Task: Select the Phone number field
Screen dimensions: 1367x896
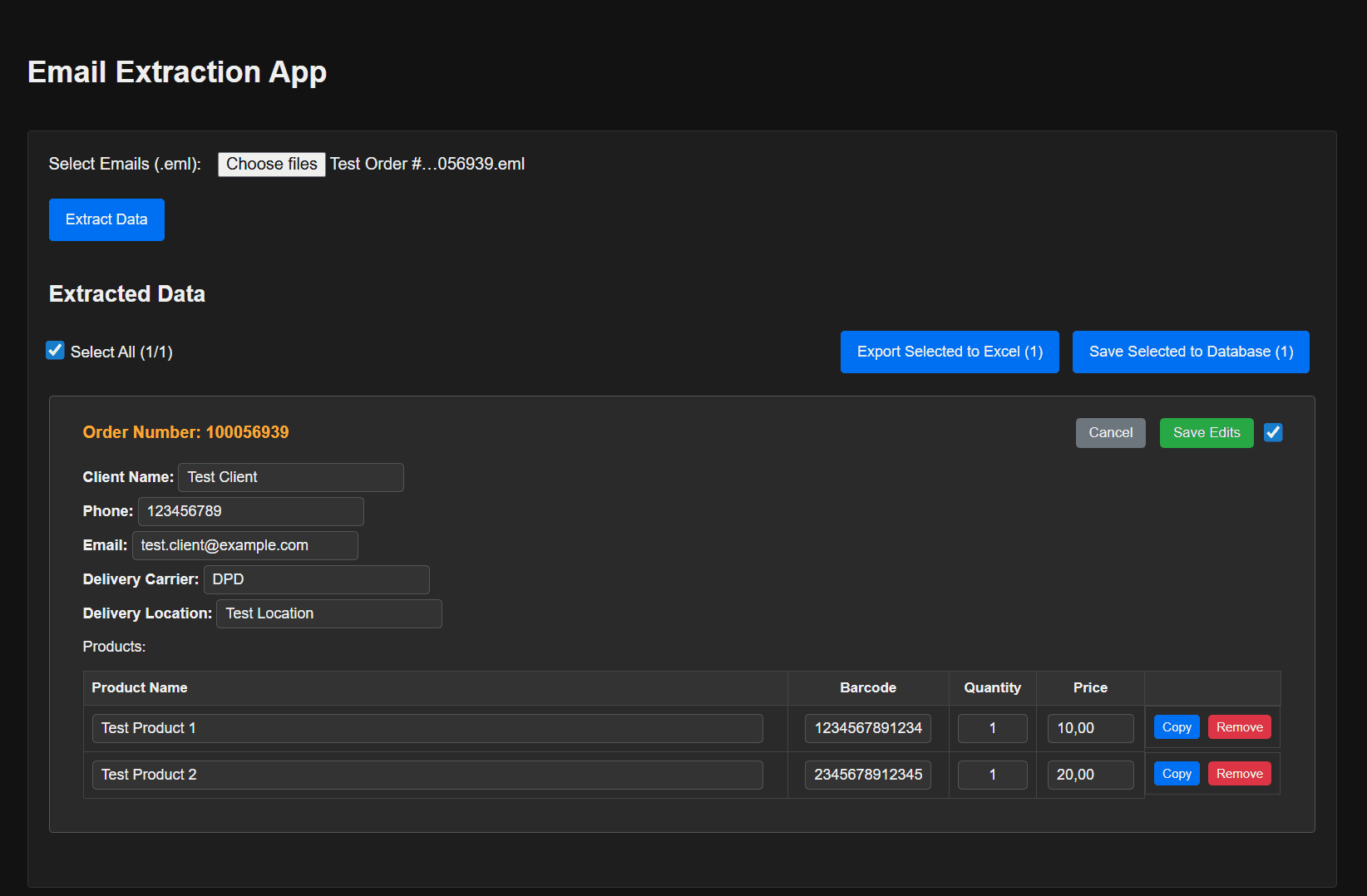Action: [x=250, y=511]
